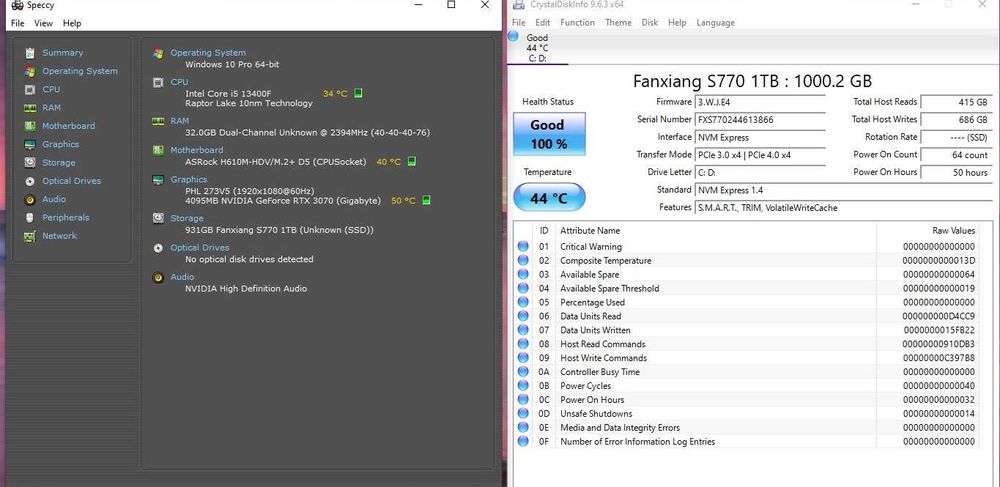Click the CPU icon in the summary panel
Image resolution: width=1000 pixels, height=487 pixels.
[158, 82]
